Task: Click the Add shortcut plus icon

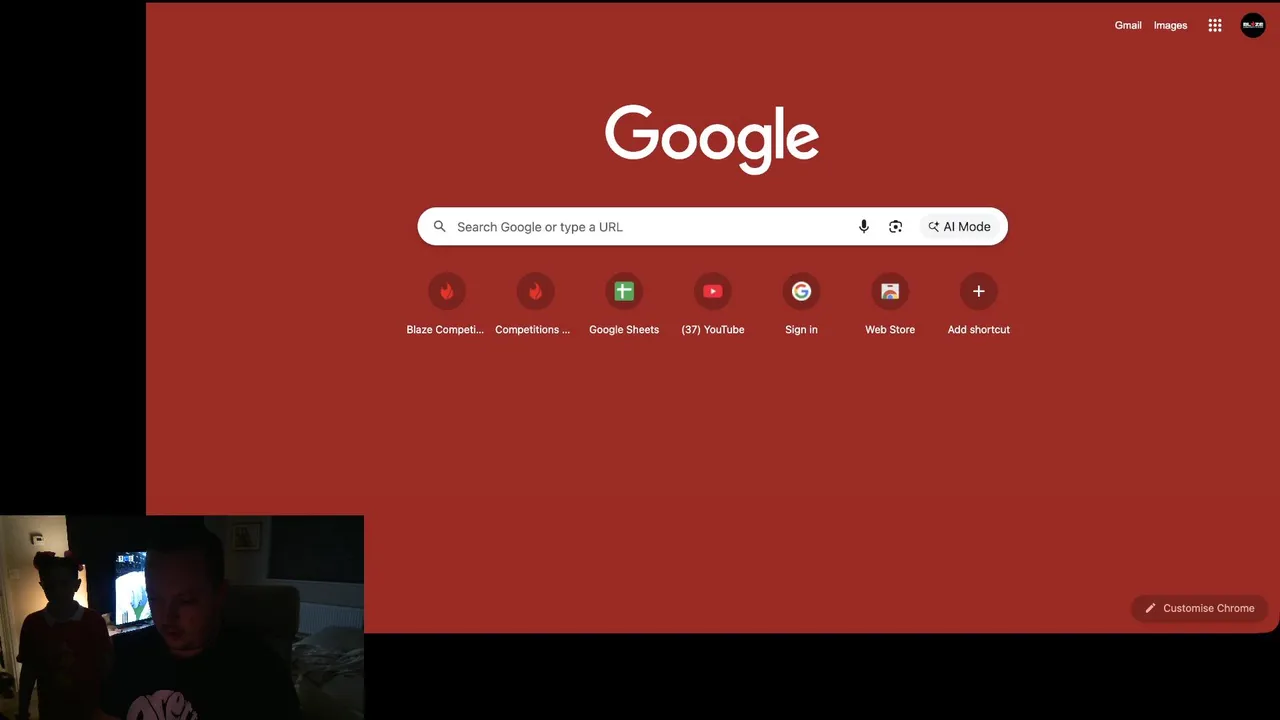Action: 979,291
